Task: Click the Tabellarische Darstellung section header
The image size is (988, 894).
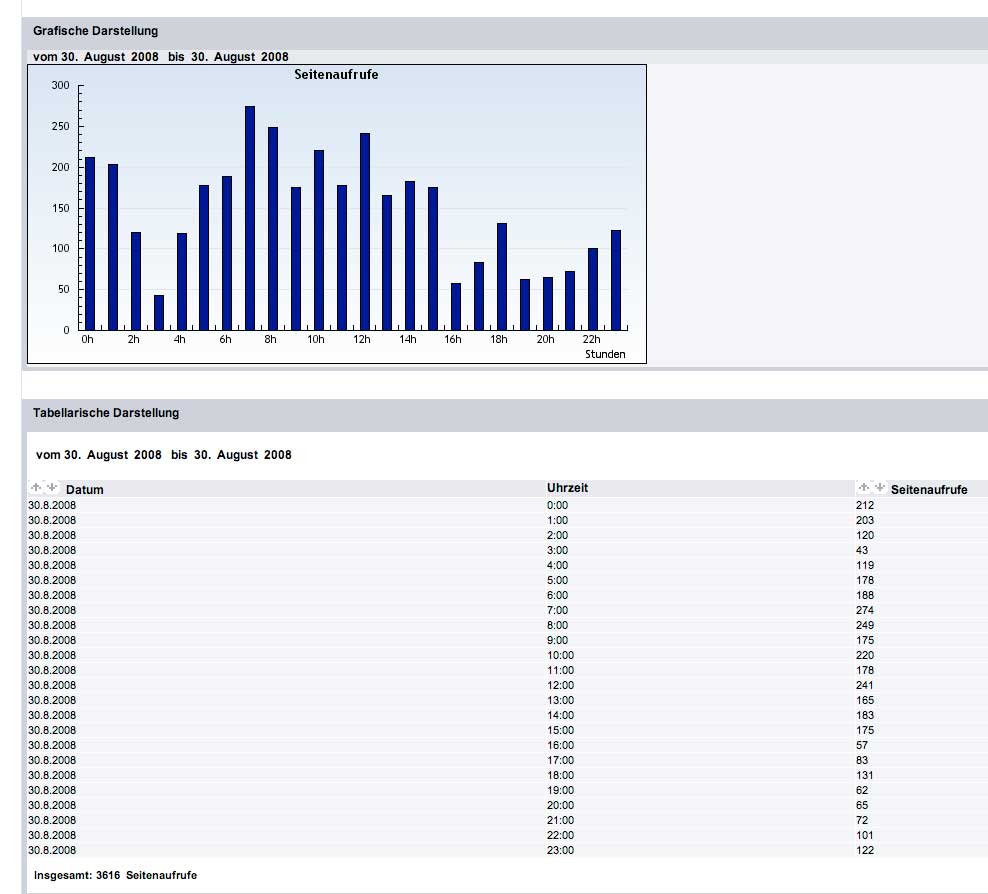Action: (x=106, y=413)
